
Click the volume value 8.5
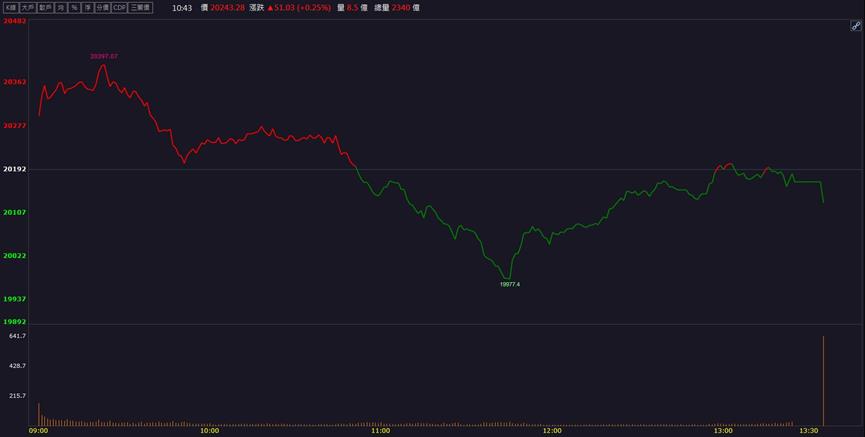tap(353, 8)
